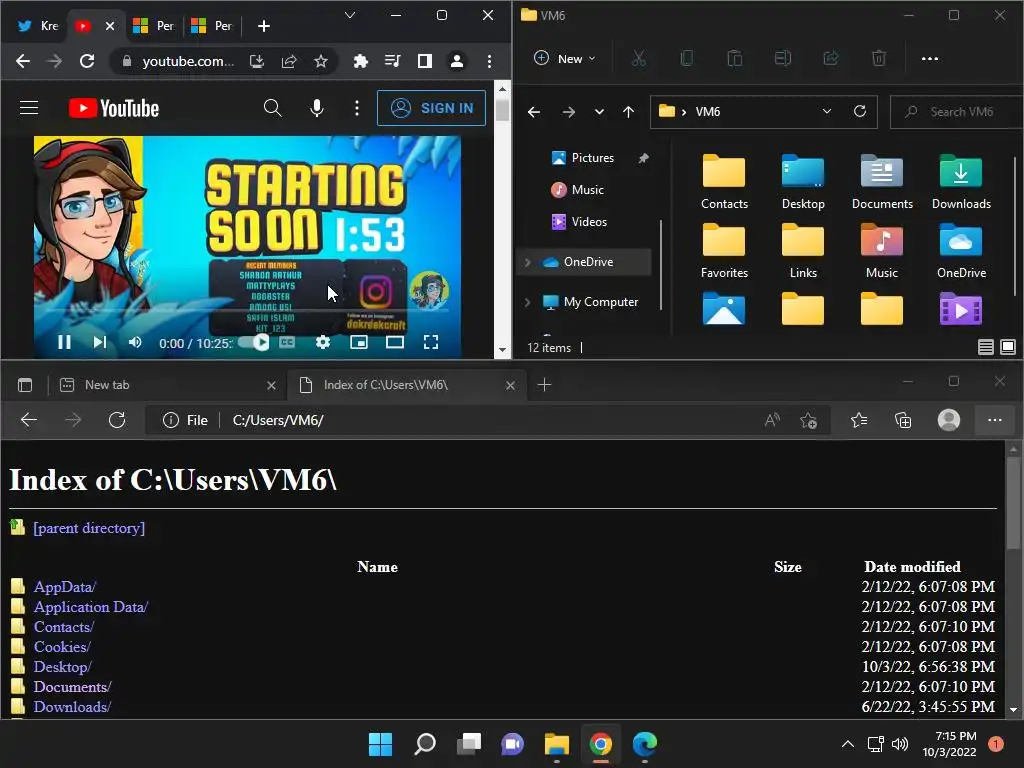Select the Contacts folder in VM6
This screenshot has height=768, width=1024.
point(724,182)
